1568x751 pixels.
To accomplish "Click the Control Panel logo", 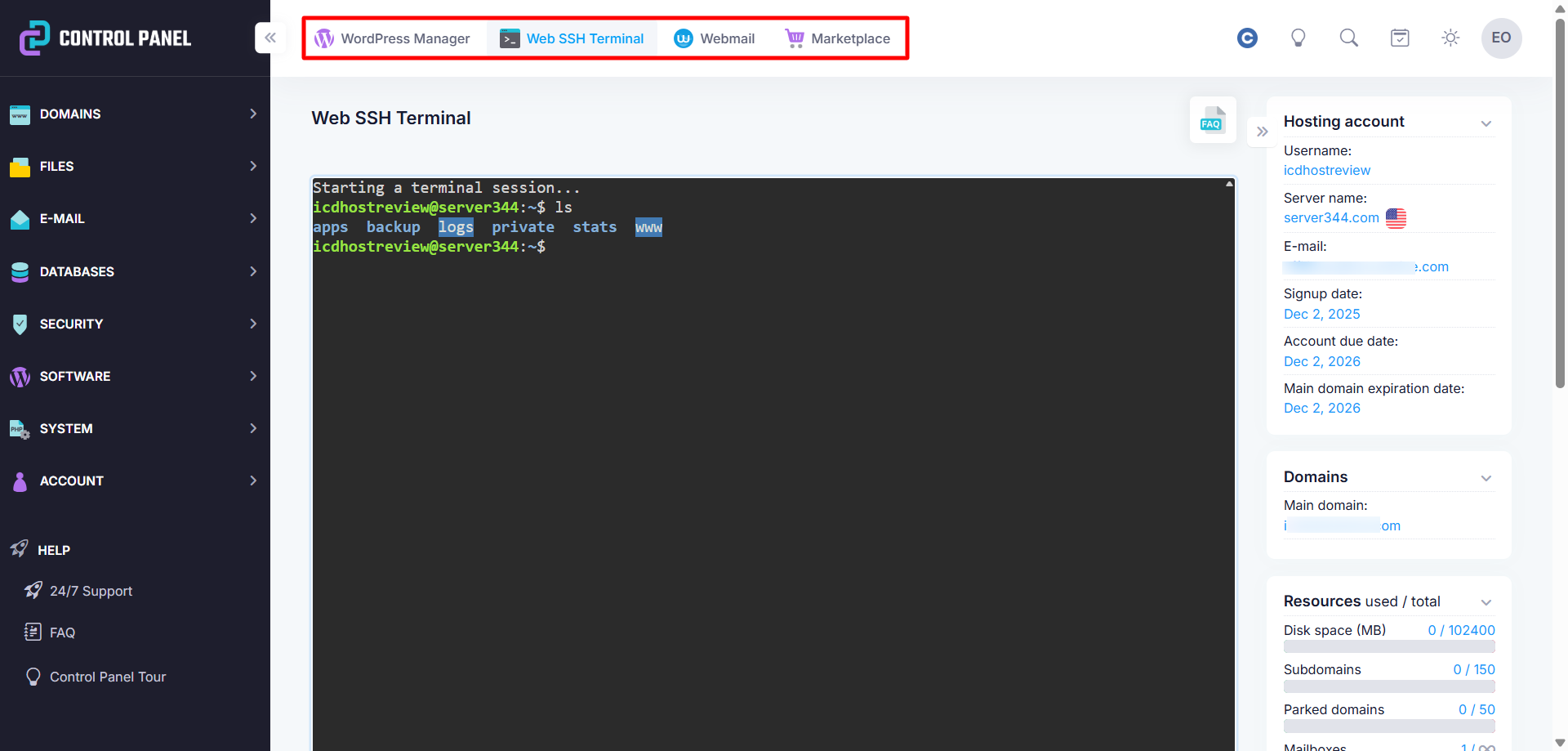I will pos(105,38).
